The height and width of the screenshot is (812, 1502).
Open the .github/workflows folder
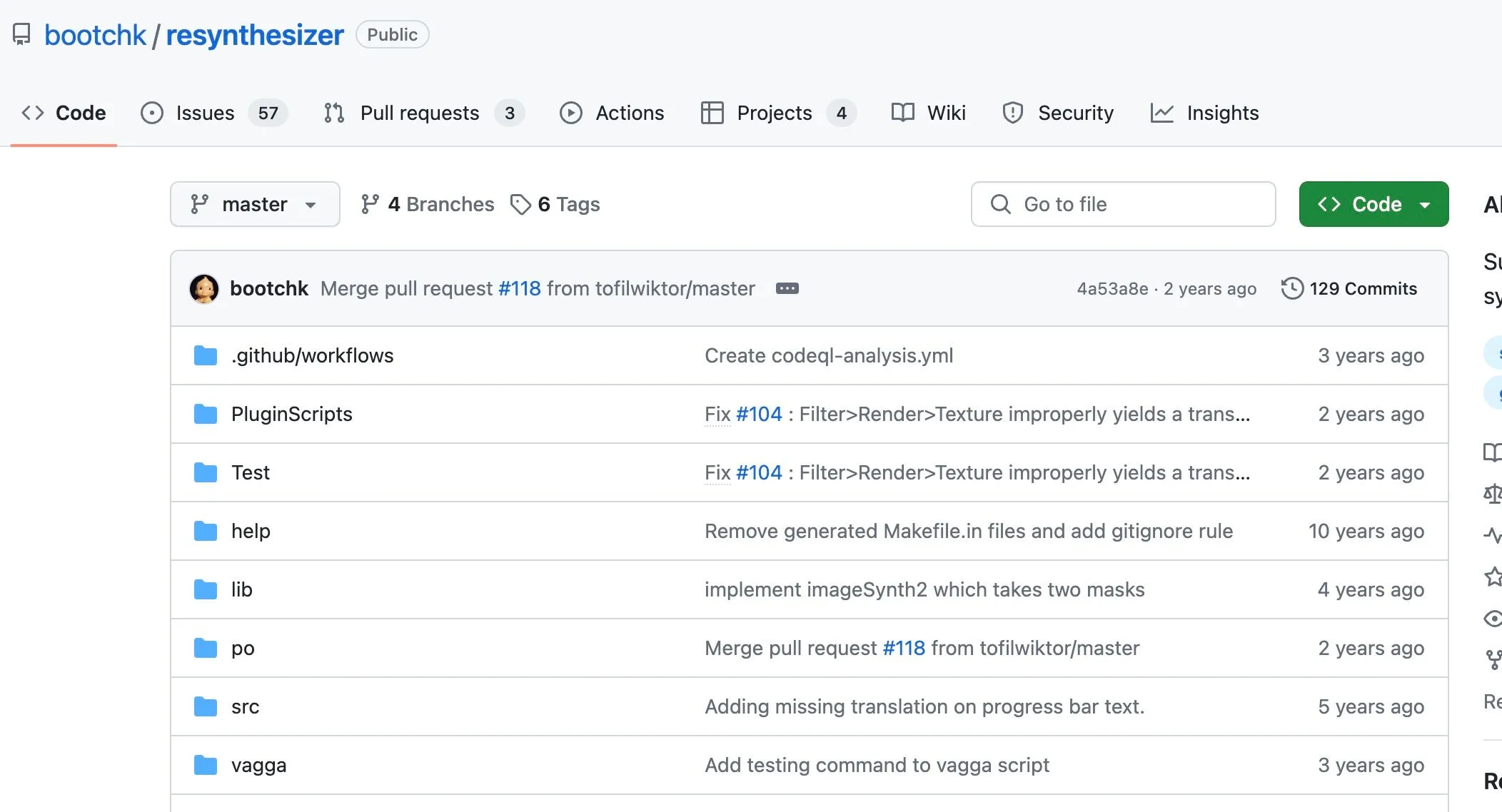pos(312,355)
